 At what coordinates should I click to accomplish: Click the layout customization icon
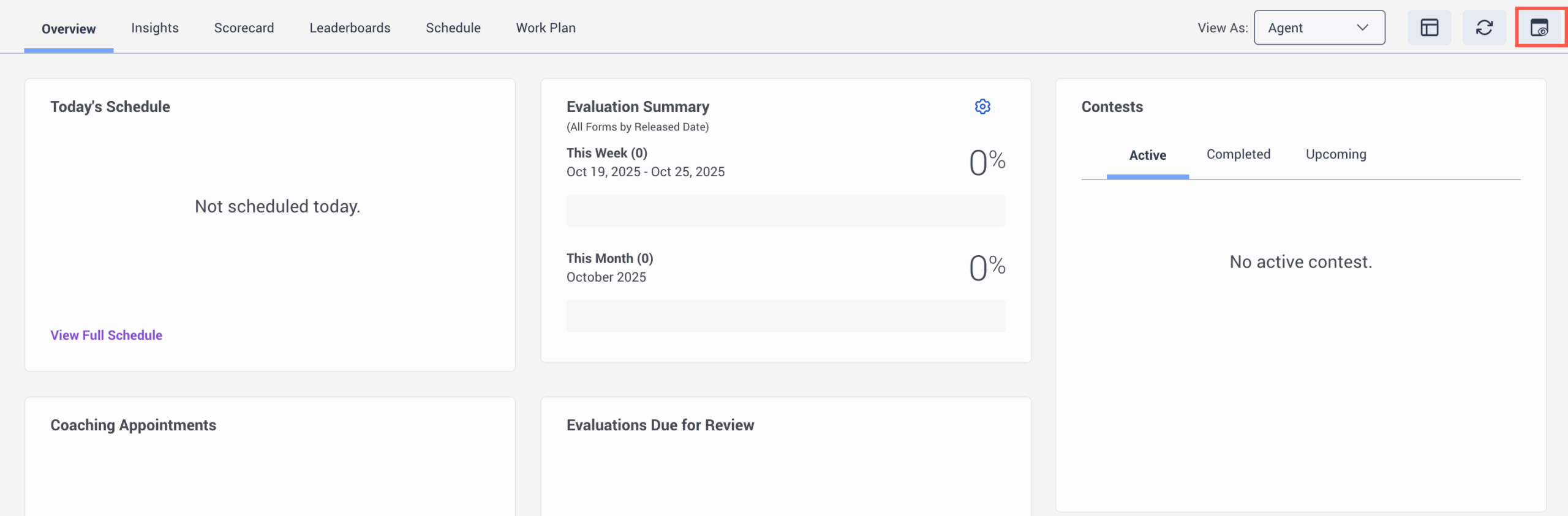1429,28
